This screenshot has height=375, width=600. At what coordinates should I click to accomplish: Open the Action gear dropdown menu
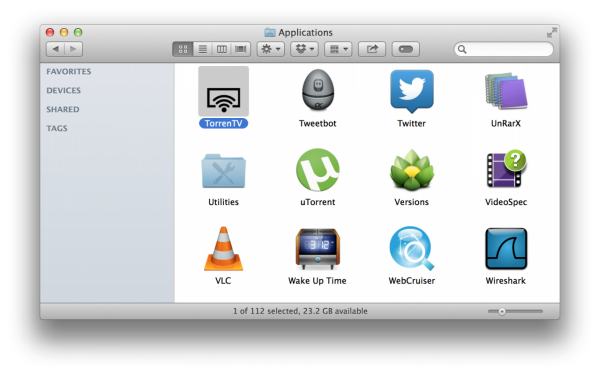271,49
